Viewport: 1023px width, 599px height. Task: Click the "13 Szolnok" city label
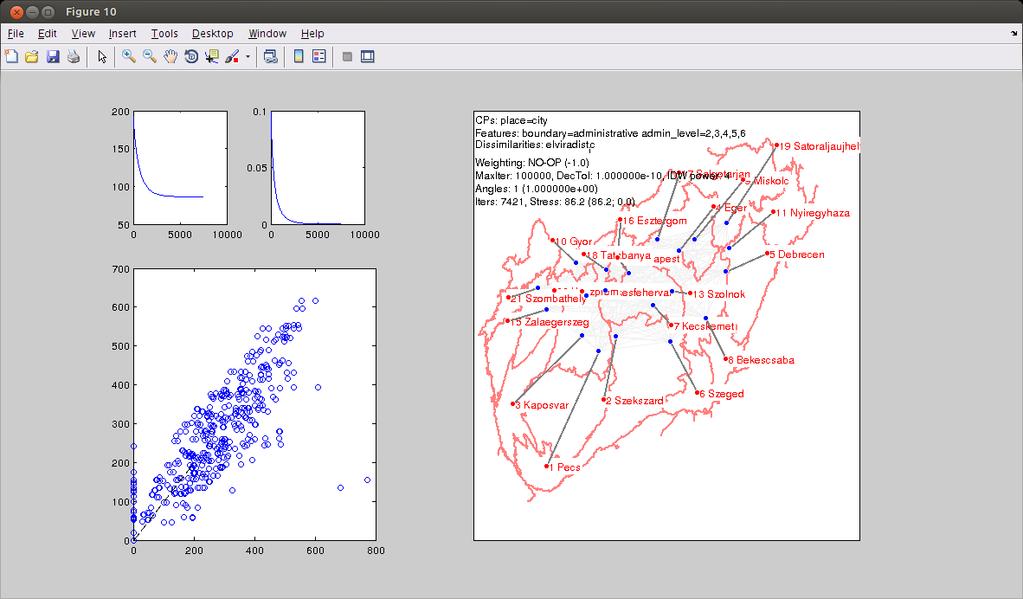click(719, 294)
